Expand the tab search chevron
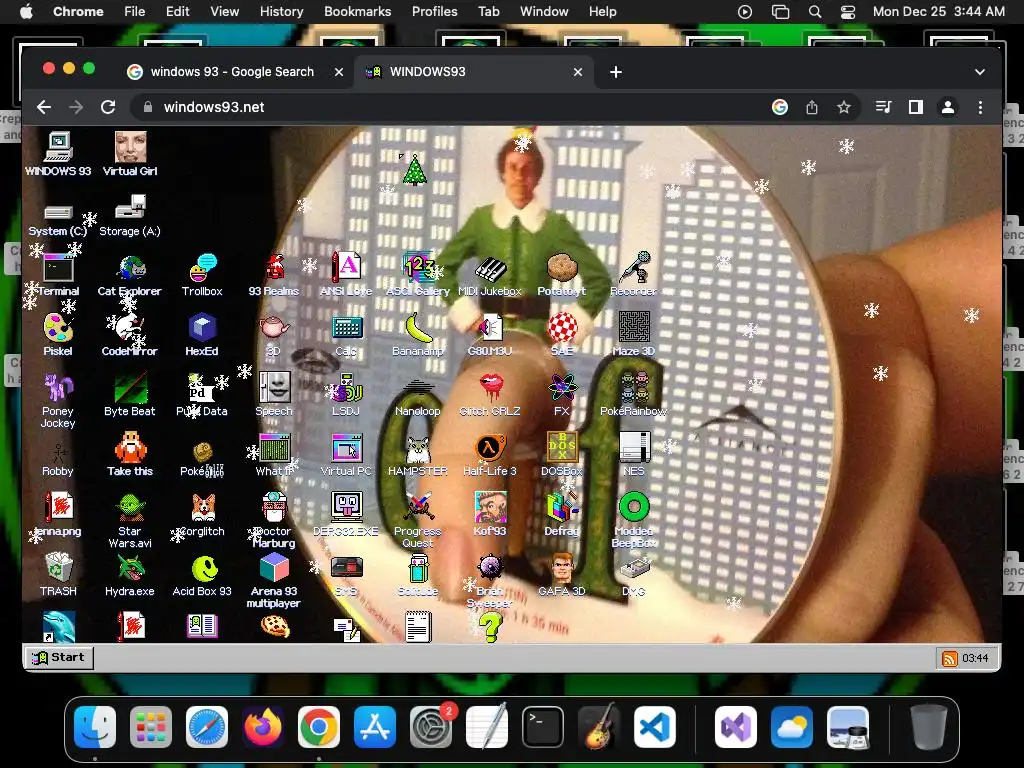The height and width of the screenshot is (768, 1024). click(x=980, y=72)
